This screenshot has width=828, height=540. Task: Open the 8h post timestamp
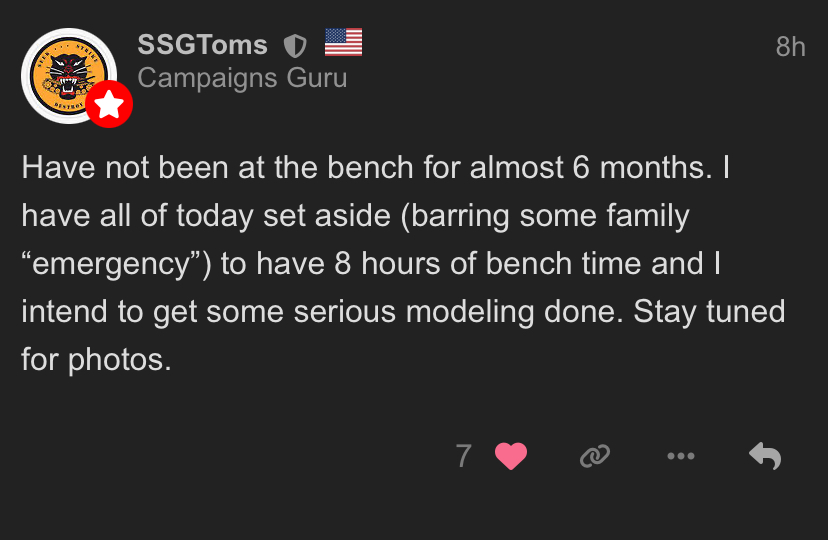point(790,47)
